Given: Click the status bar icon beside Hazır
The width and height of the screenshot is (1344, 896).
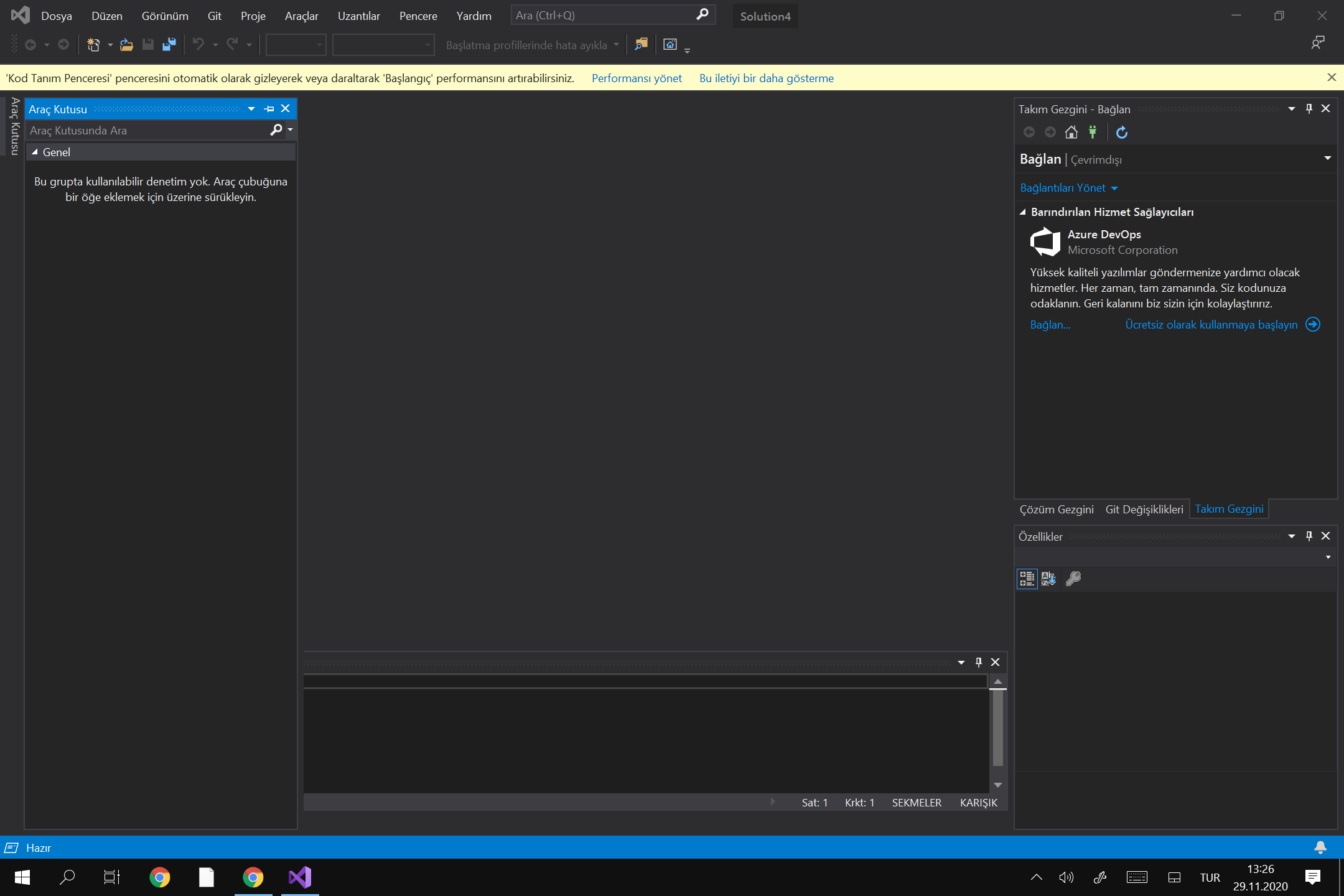Looking at the screenshot, I should [x=11, y=847].
